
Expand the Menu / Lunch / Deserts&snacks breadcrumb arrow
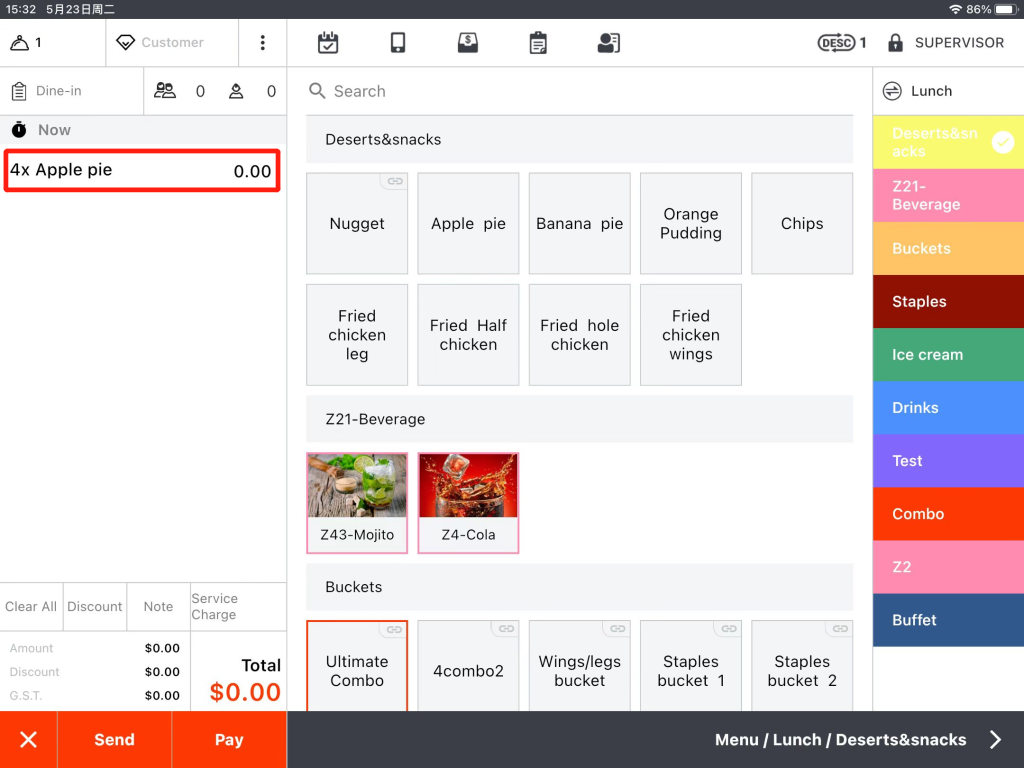point(995,740)
